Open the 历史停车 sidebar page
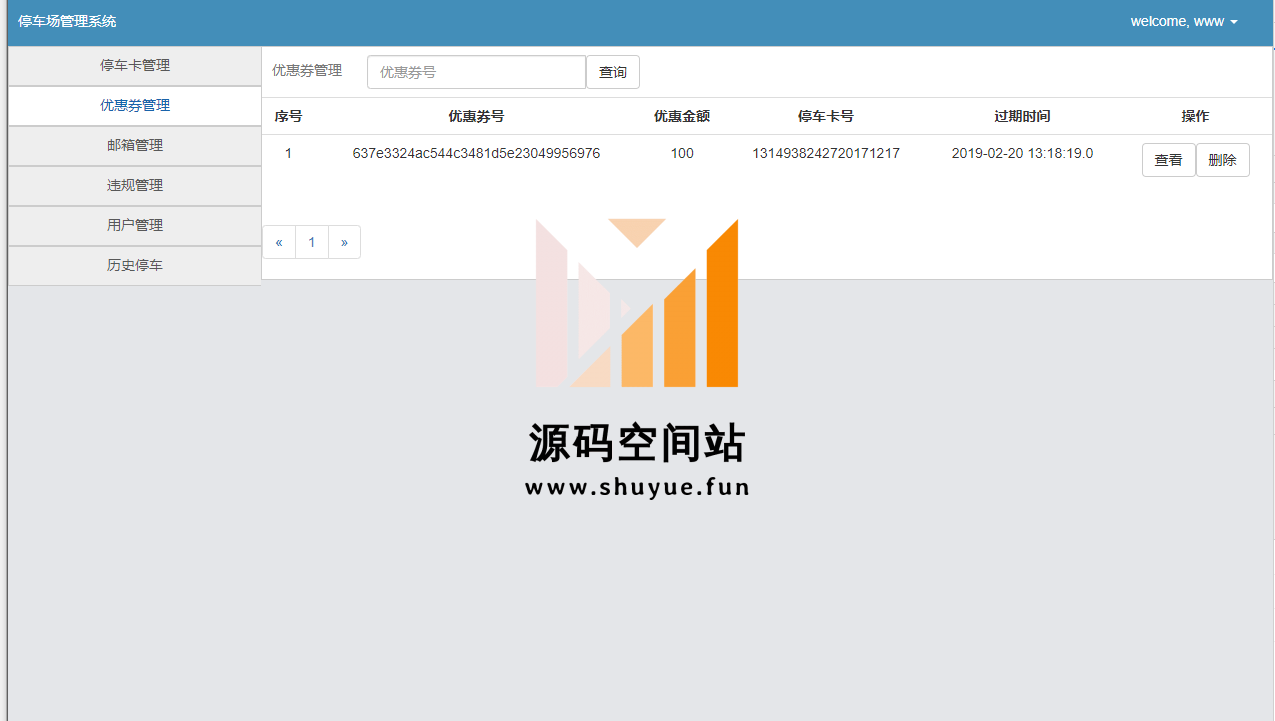The height and width of the screenshot is (721, 1275). pyautogui.click(x=135, y=266)
